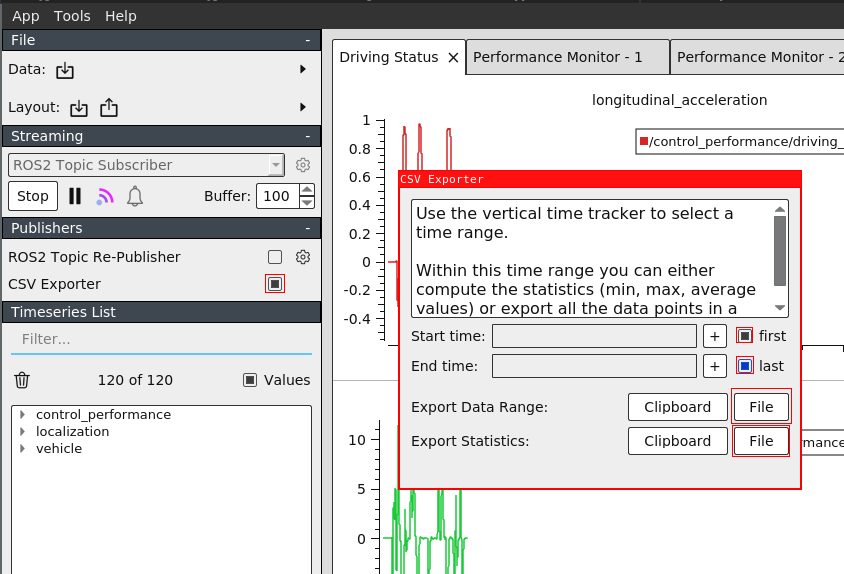Toggle the Values checkbox

pos(251,380)
